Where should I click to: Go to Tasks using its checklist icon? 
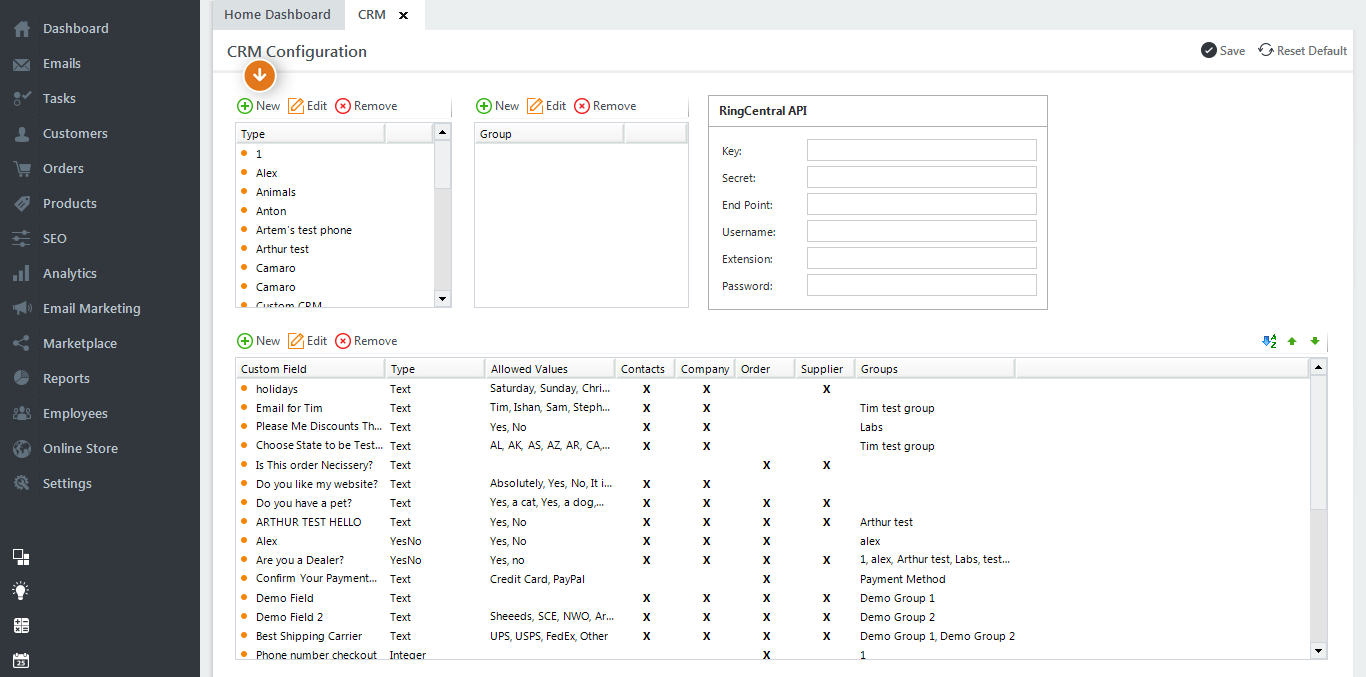click(21, 99)
